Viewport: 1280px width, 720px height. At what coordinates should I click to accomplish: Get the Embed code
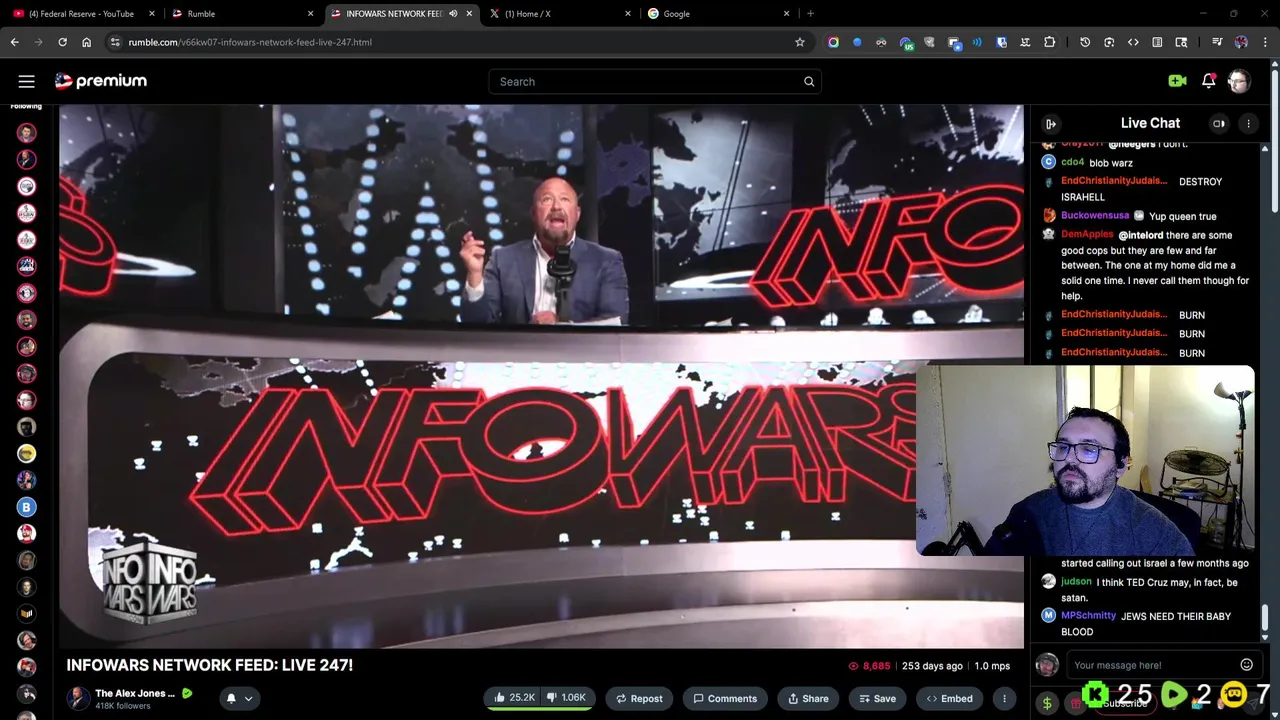click(949, 698)
